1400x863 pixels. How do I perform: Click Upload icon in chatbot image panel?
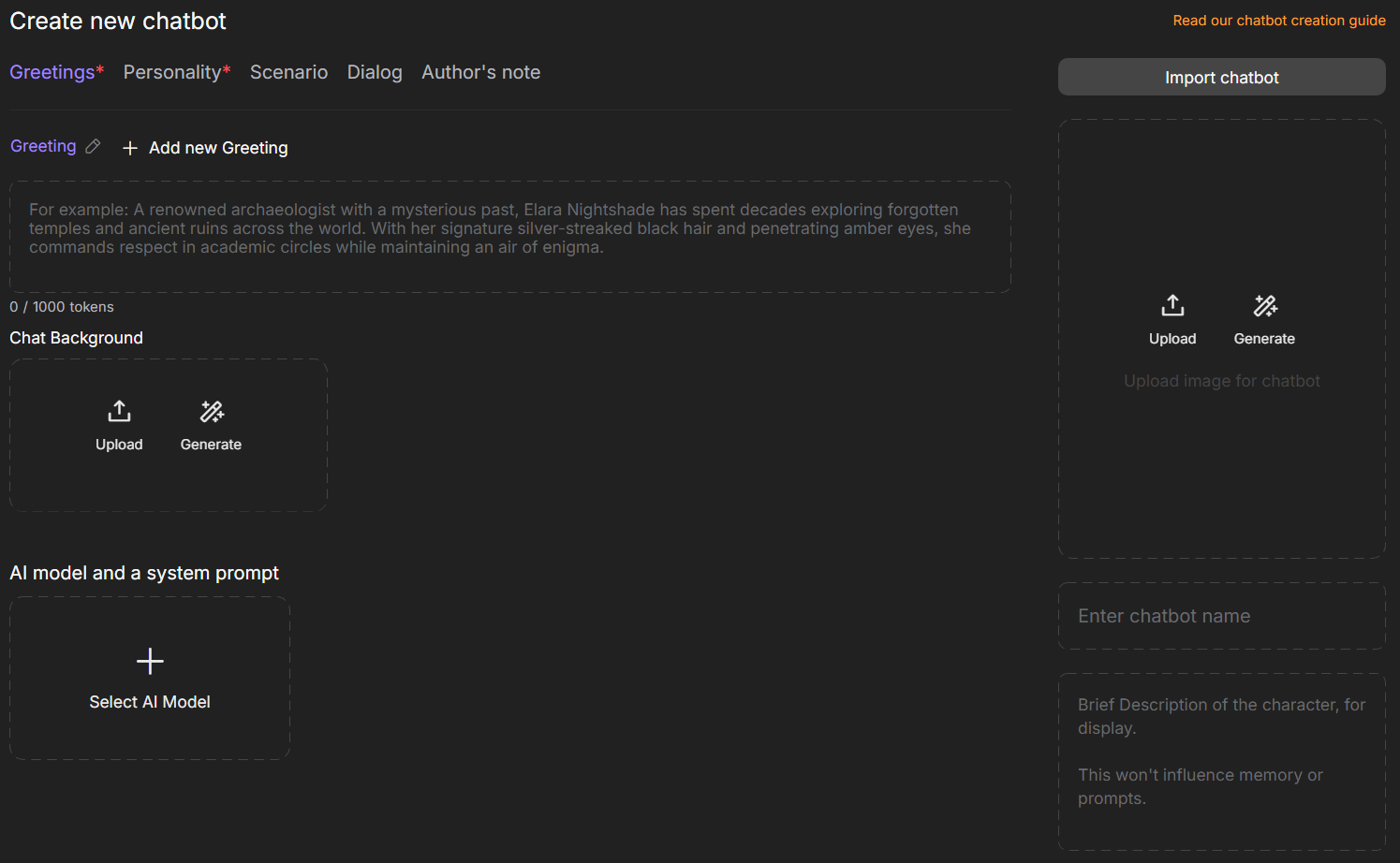coord(1172,306)
